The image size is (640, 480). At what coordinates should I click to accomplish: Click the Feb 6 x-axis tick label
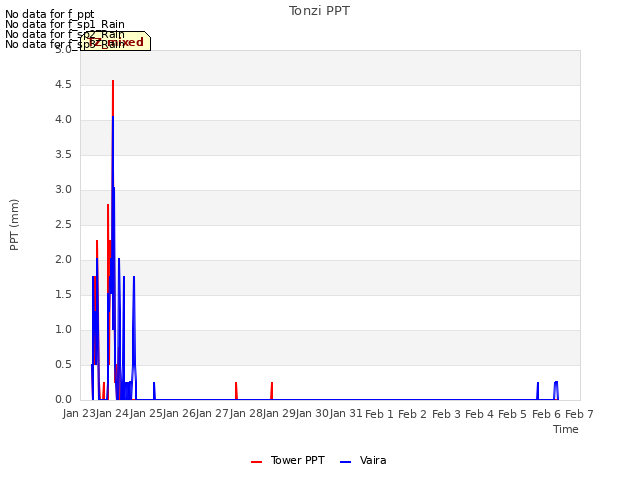coord(546,414)
